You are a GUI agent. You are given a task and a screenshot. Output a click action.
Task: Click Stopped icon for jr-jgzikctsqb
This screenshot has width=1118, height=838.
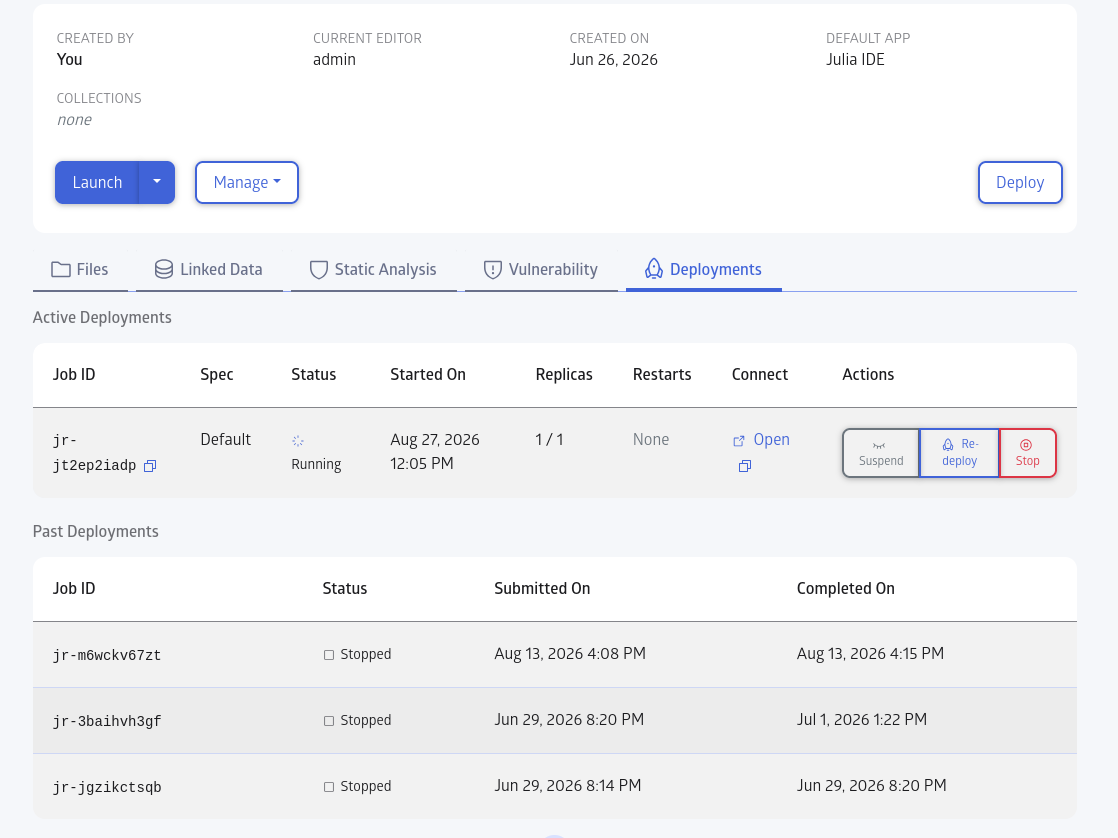click(329, 787)
